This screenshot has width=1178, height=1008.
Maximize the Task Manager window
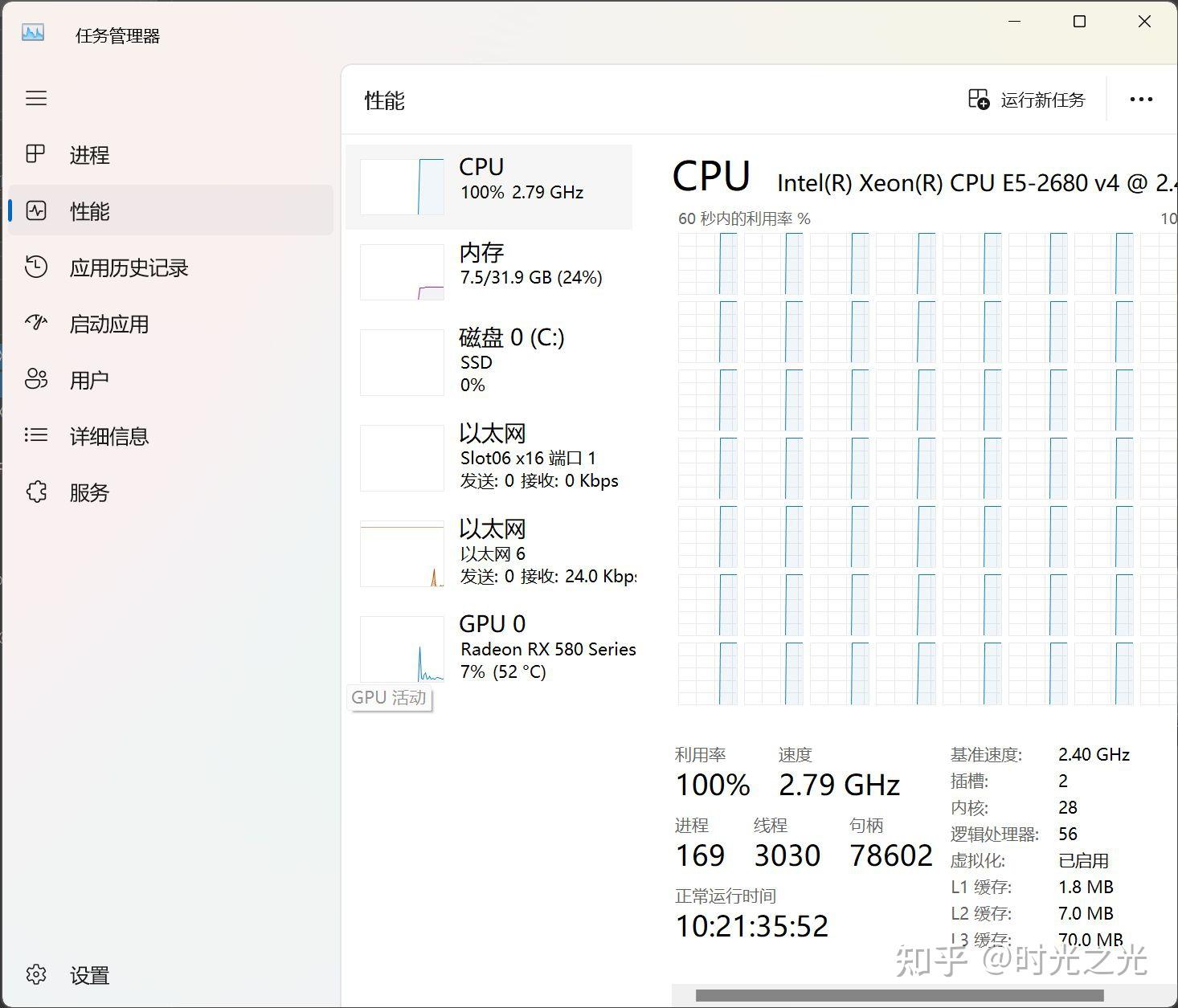(1080, 22)
